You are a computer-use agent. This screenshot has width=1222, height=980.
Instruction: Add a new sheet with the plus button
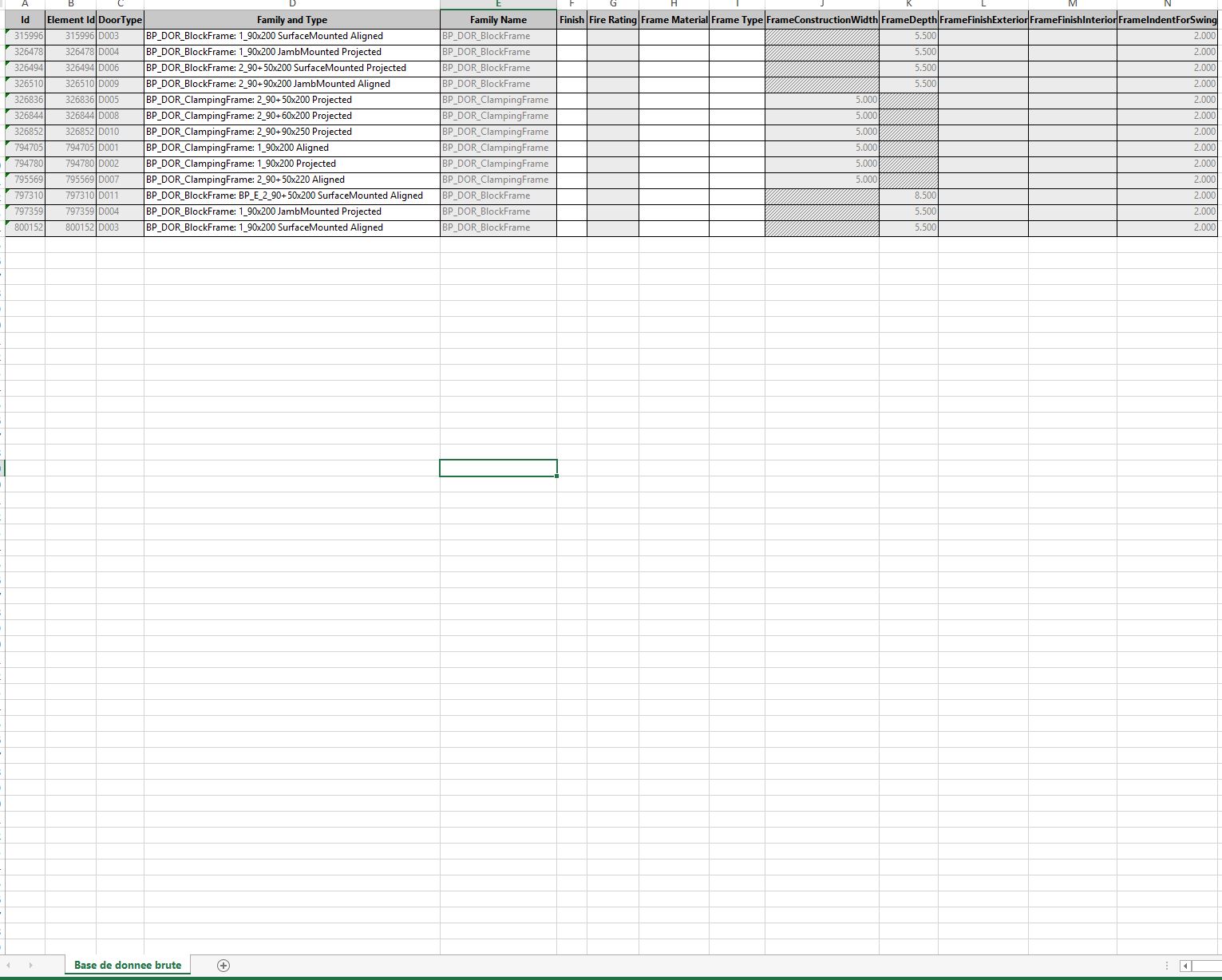(223, 966)
